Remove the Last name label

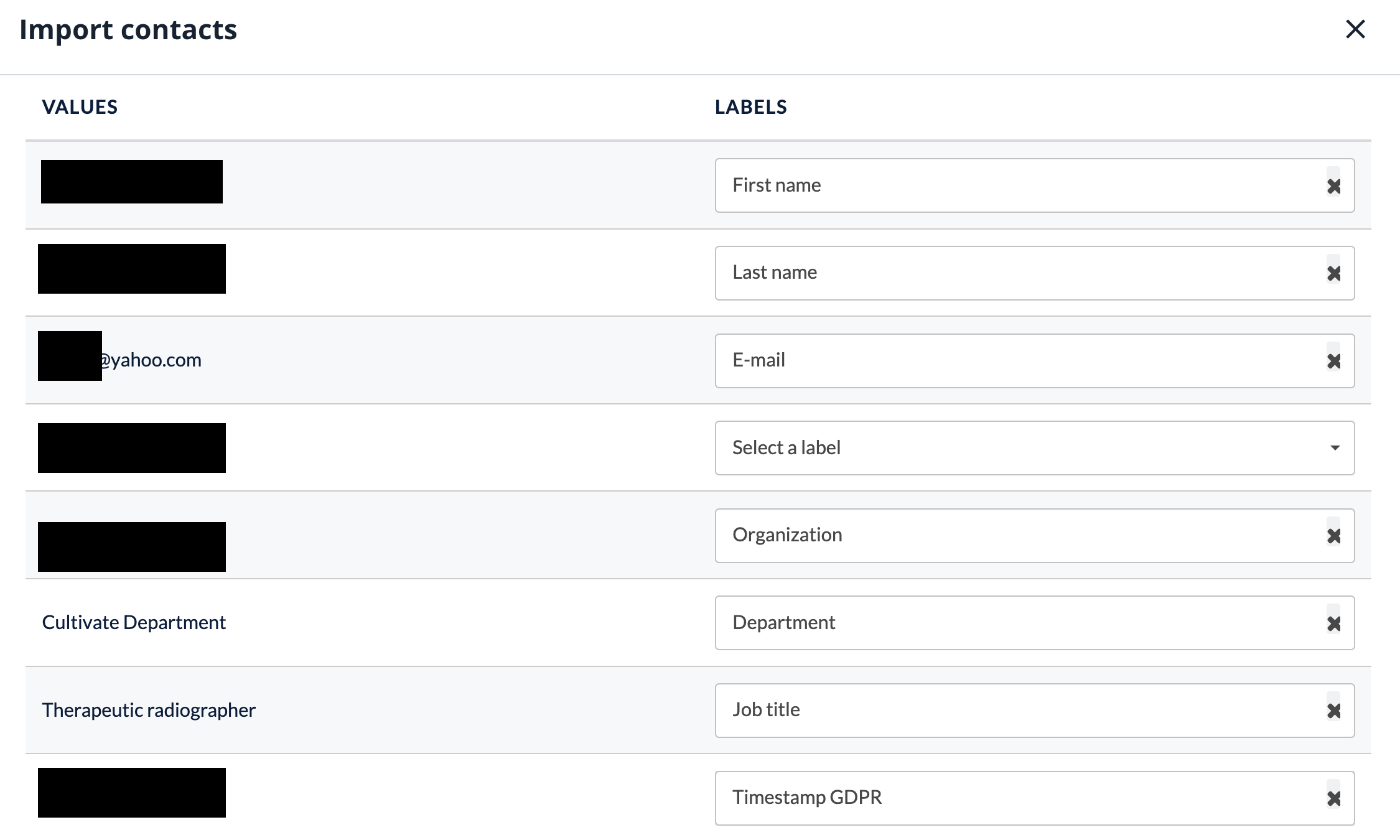1333,273
